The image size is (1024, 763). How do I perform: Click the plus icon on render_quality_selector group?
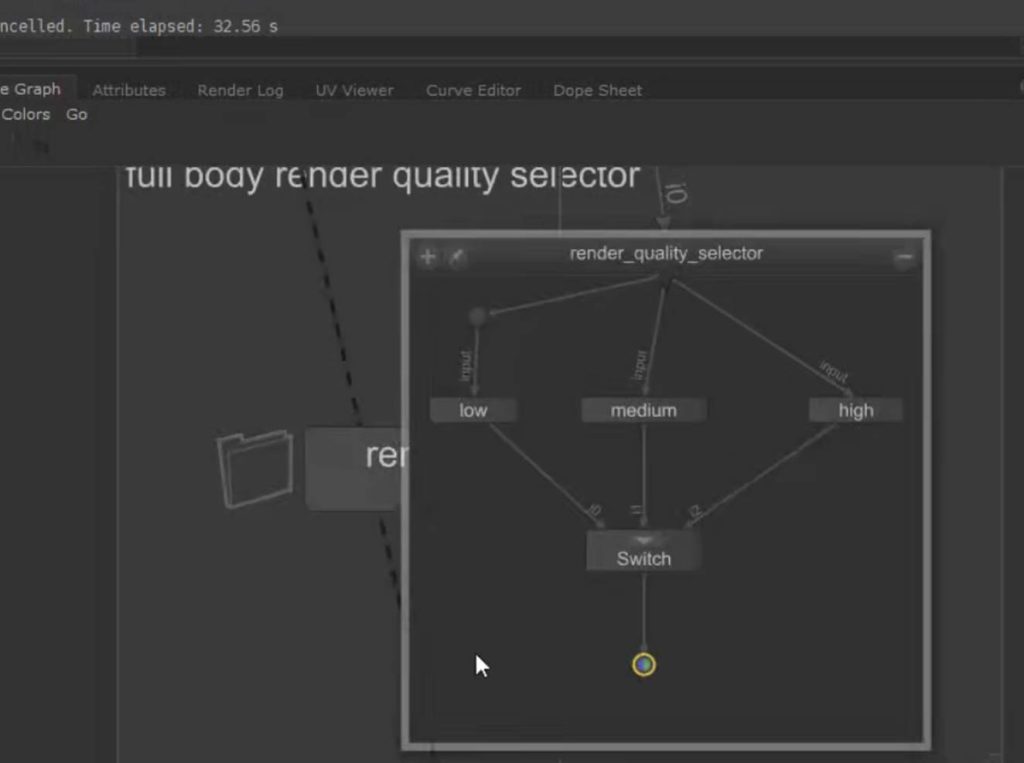tap(427, 257)
